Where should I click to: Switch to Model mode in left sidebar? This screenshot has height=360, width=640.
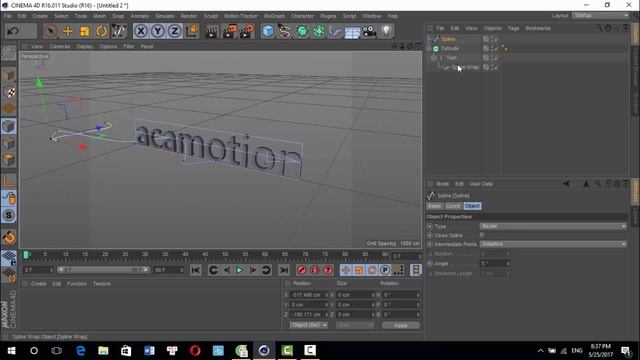click(9, 75)
